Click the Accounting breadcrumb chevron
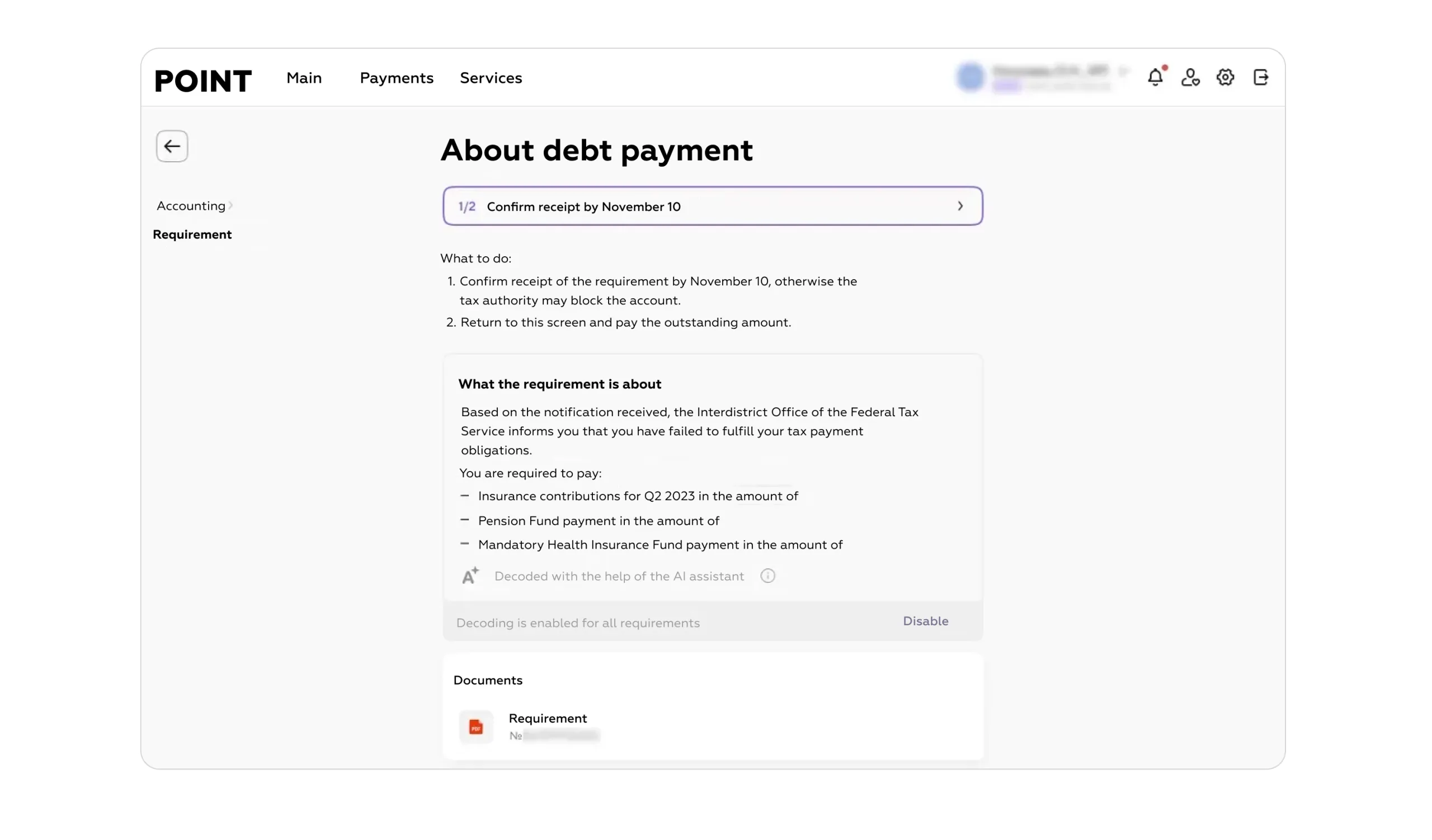 tap(230, 206)
